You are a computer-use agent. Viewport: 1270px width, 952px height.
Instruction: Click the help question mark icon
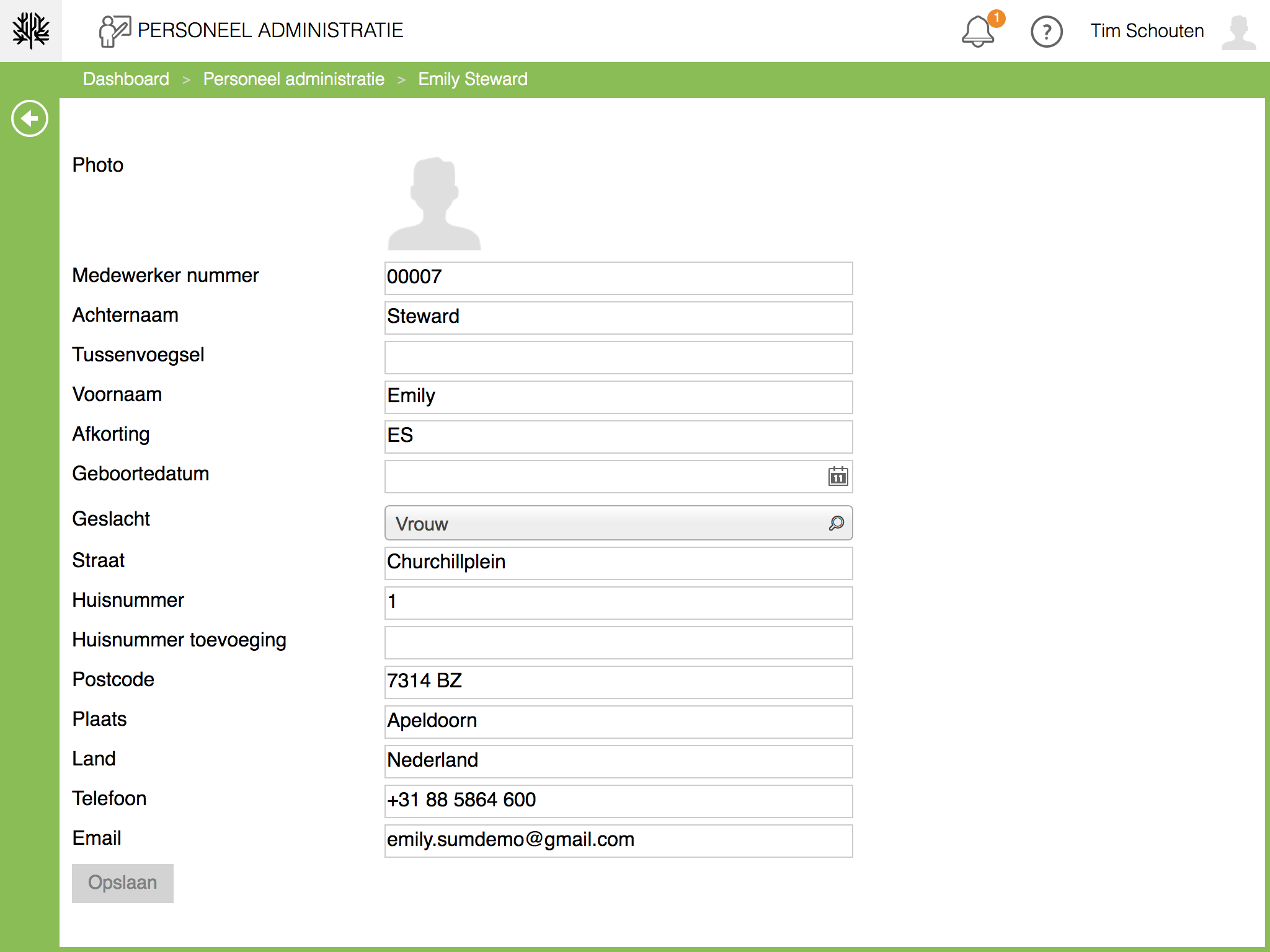point(1046,30)
